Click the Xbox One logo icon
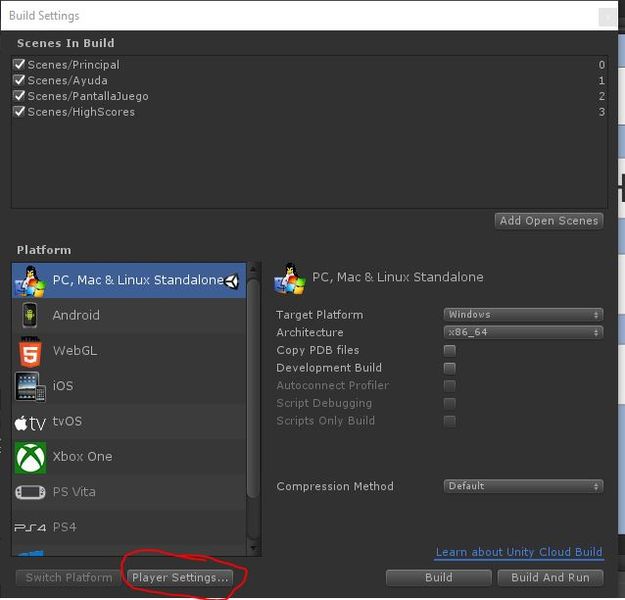 pyautogui.click(x=30, y=458)
